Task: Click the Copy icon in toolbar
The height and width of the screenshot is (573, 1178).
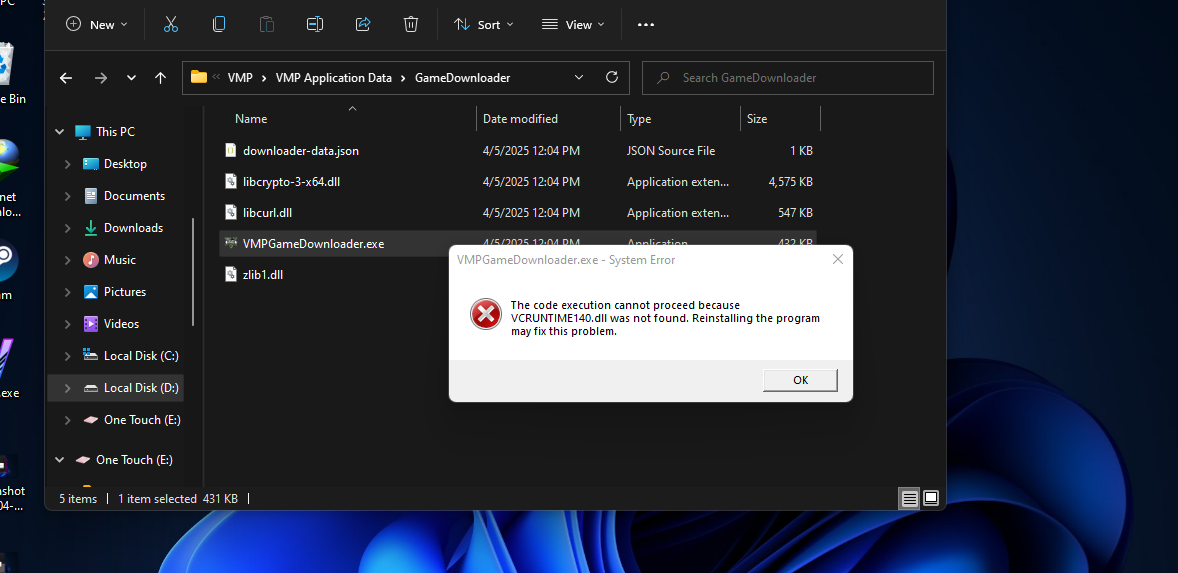Action: click(219, 24)
